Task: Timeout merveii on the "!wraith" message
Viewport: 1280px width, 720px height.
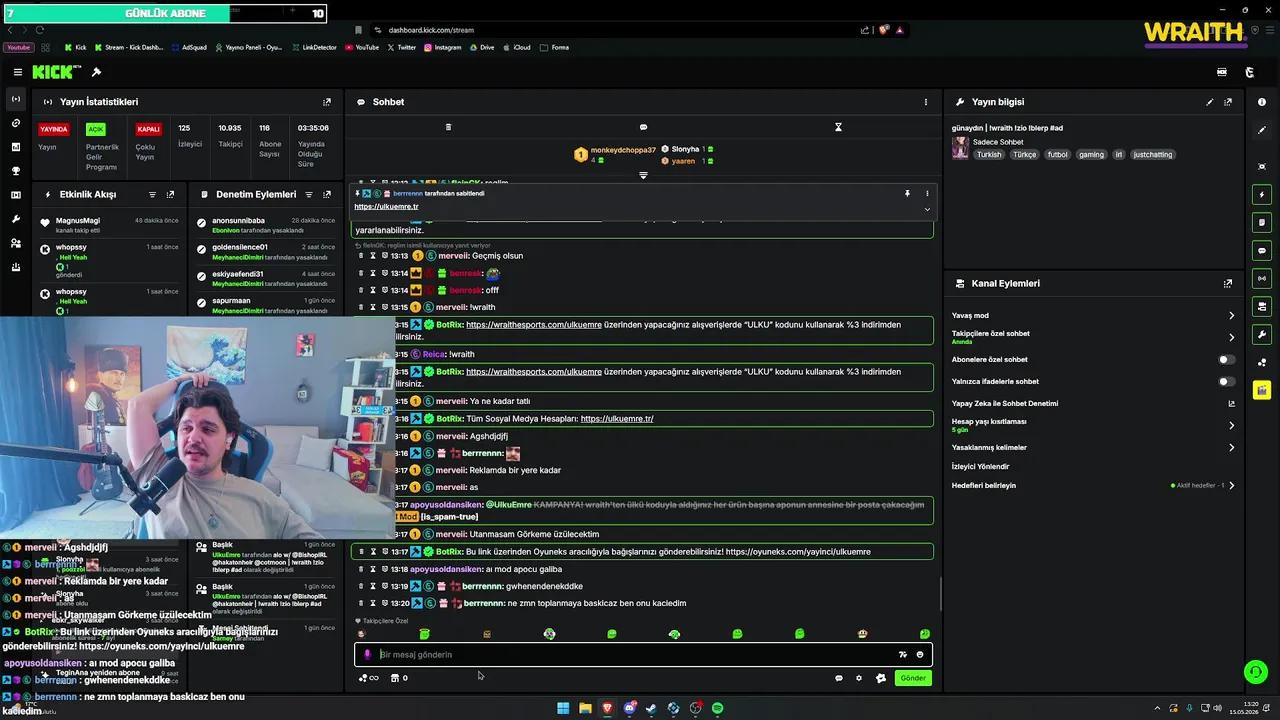Action: tap(373, 307)
